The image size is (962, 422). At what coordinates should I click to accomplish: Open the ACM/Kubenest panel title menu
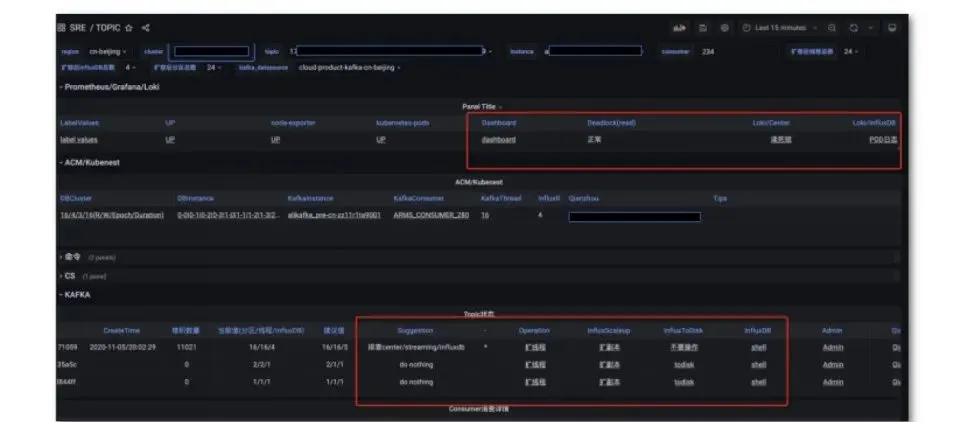pyautogui.click(x=479, y=182)
